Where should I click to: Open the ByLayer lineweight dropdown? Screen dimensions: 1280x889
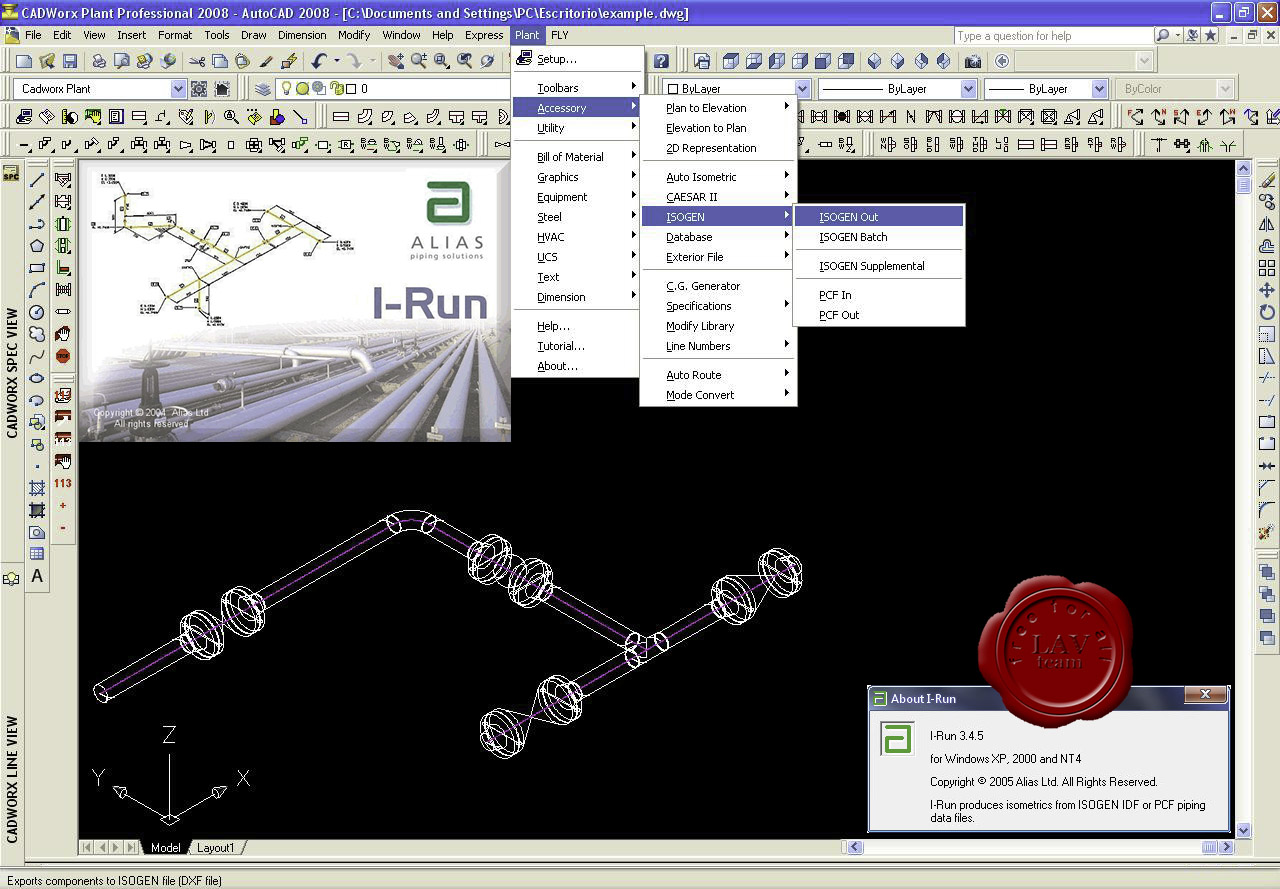[x=1099, y=89]
